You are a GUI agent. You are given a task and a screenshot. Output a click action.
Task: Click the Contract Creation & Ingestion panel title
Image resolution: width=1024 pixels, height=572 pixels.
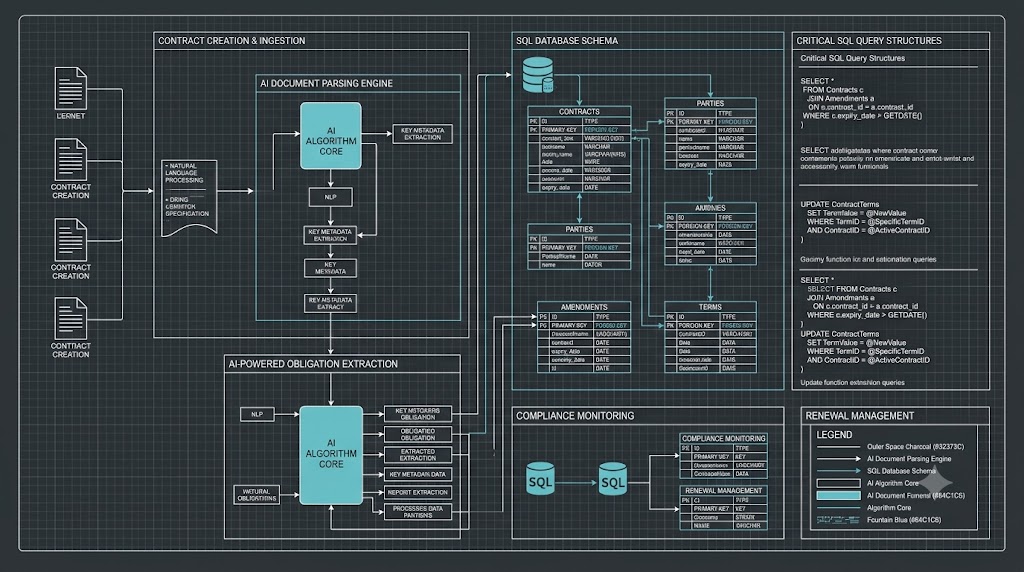pos(232,40)
